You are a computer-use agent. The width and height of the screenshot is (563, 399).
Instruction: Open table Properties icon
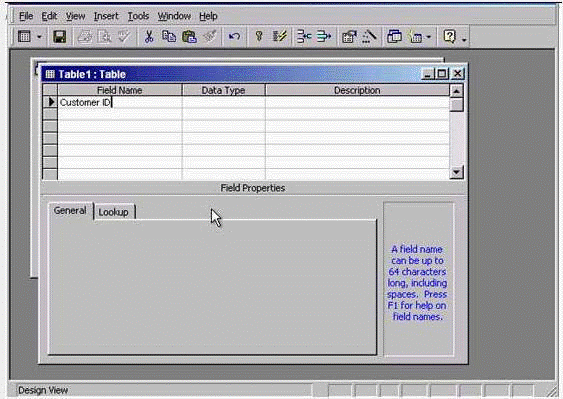[349, 37]
